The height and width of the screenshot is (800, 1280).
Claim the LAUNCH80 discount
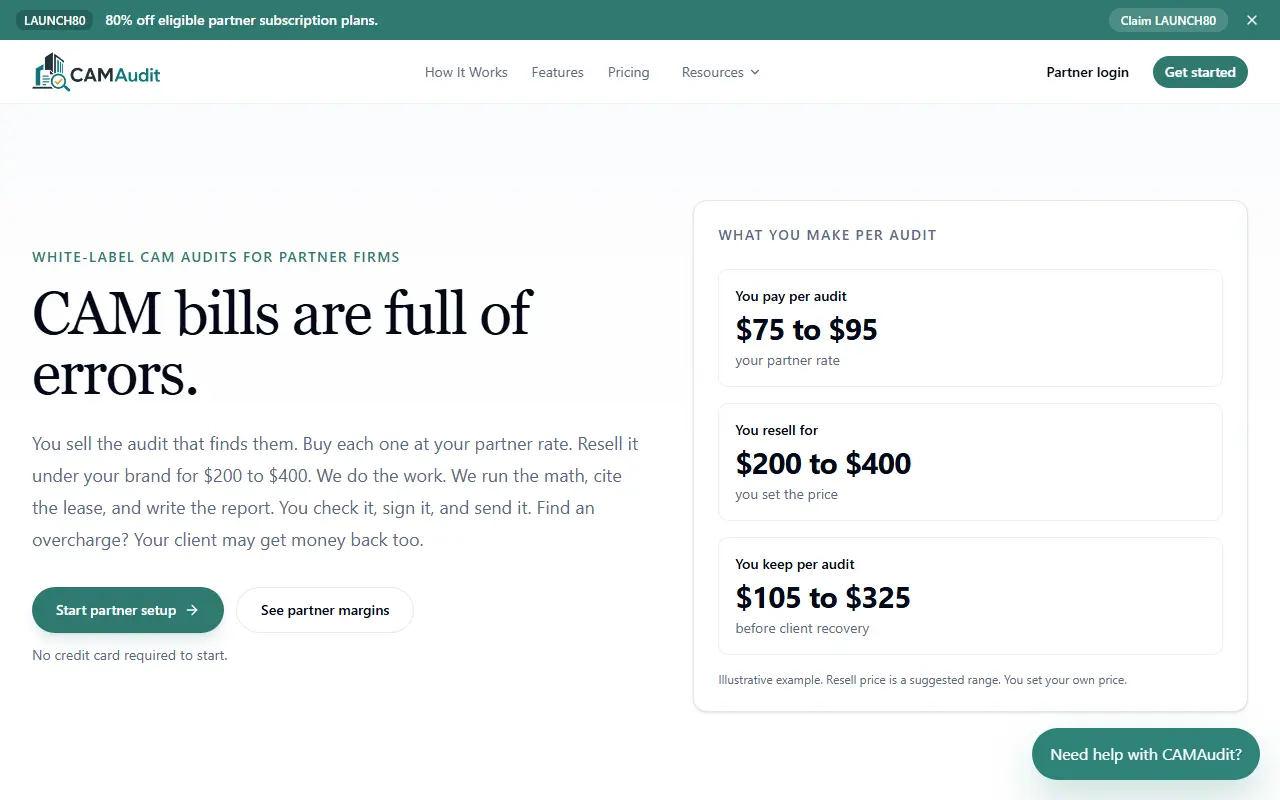point(1168,20)
